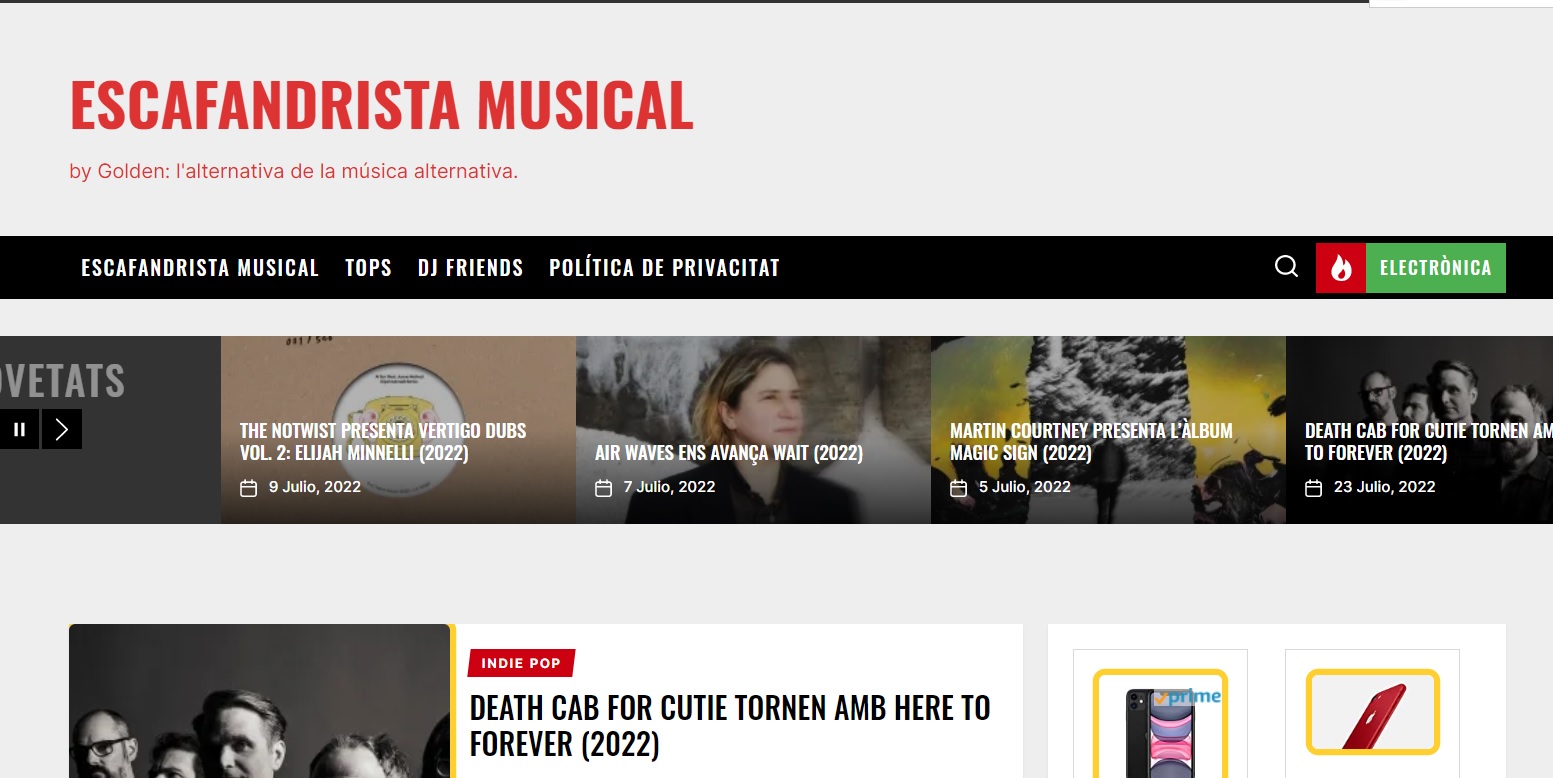Click the 5 Julio, 2022 date

1024,487
